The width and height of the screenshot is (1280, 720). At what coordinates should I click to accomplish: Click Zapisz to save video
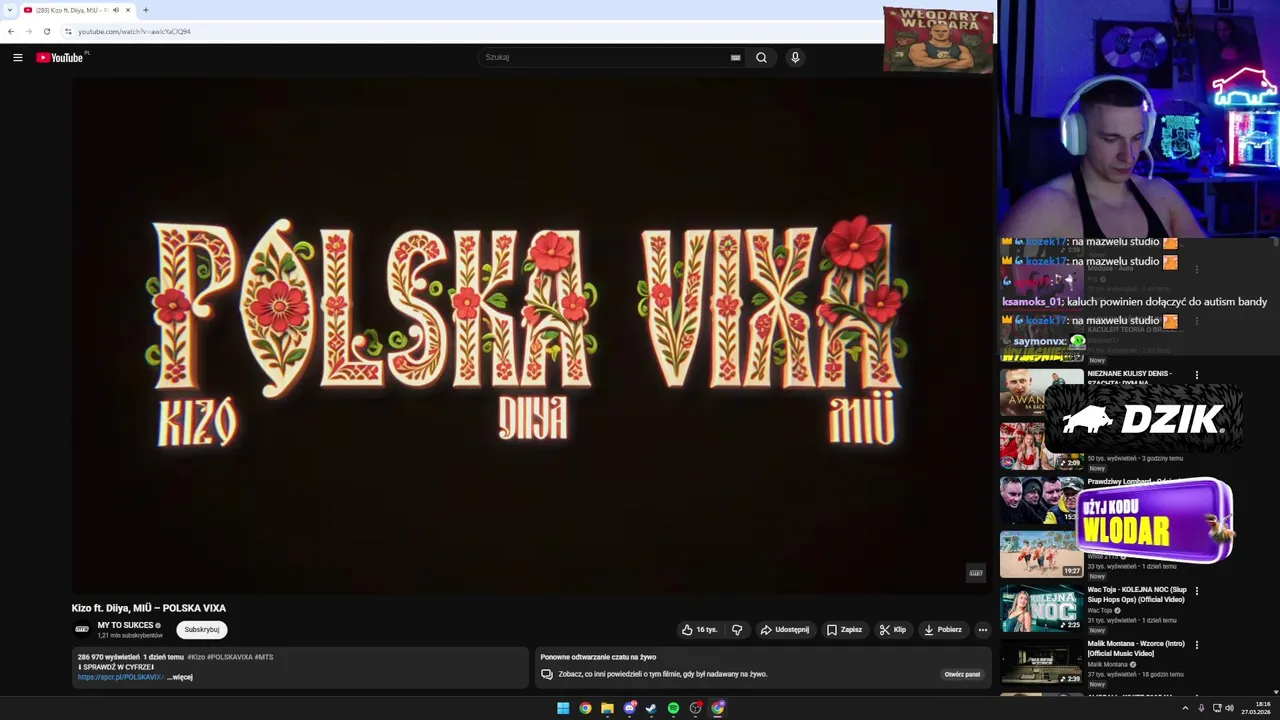(844, 630)
